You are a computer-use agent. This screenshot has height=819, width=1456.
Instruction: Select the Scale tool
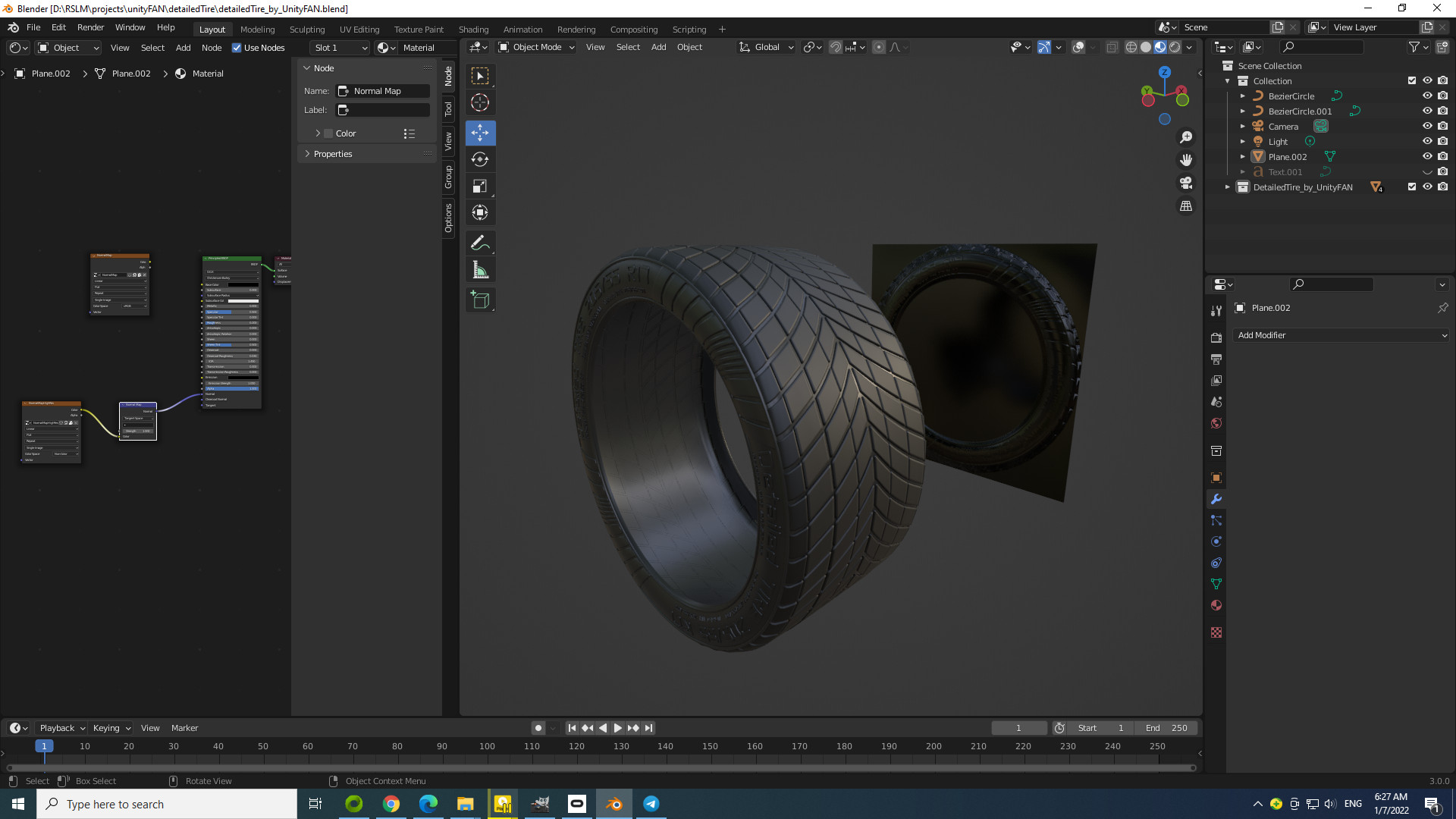click(480, 186)
